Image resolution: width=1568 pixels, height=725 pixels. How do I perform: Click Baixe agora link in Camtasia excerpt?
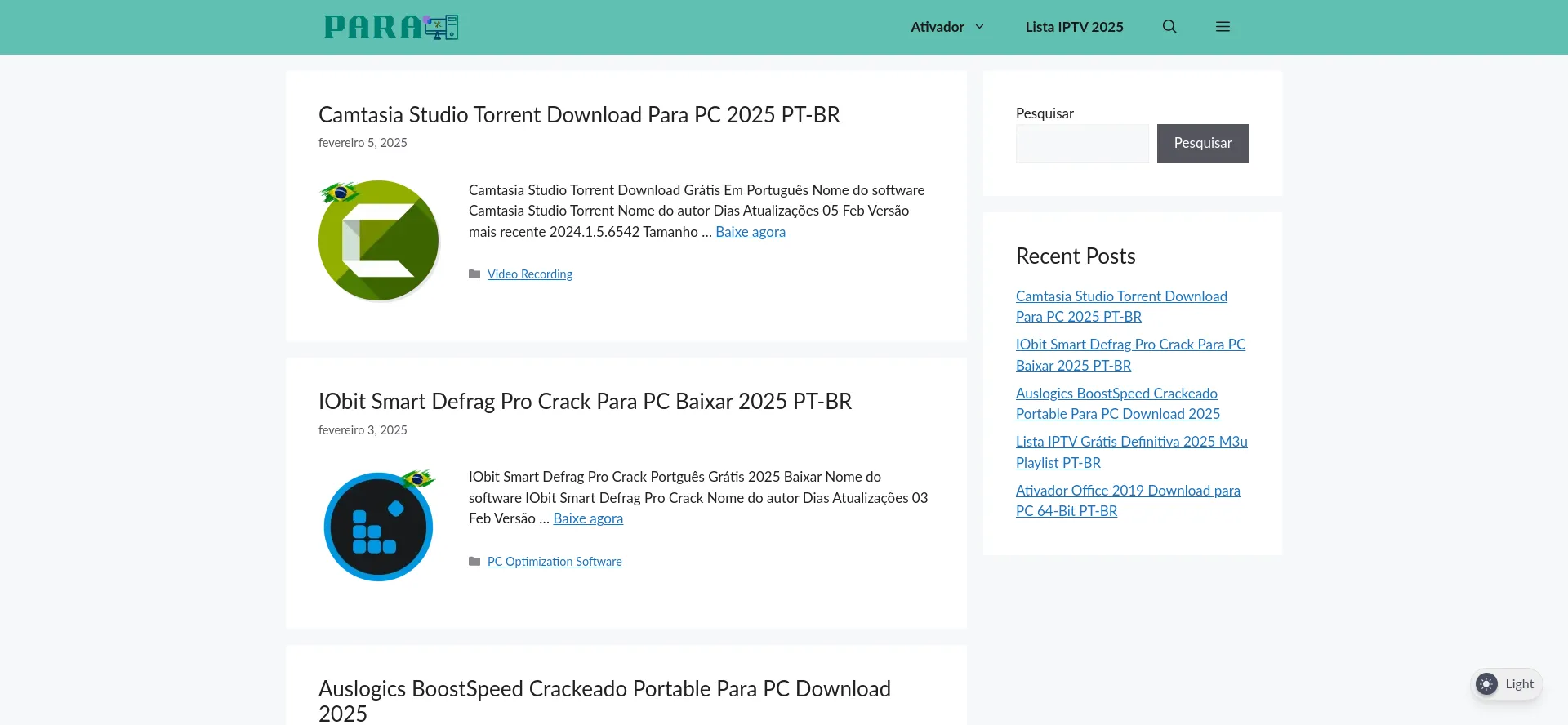(x=751, y=232)
